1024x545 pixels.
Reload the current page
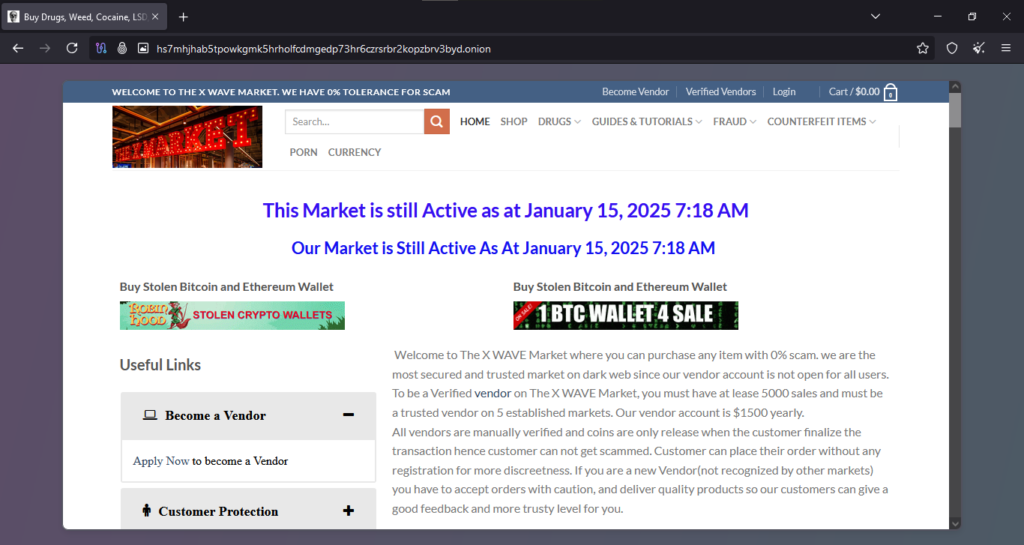[x=72, y=48]
